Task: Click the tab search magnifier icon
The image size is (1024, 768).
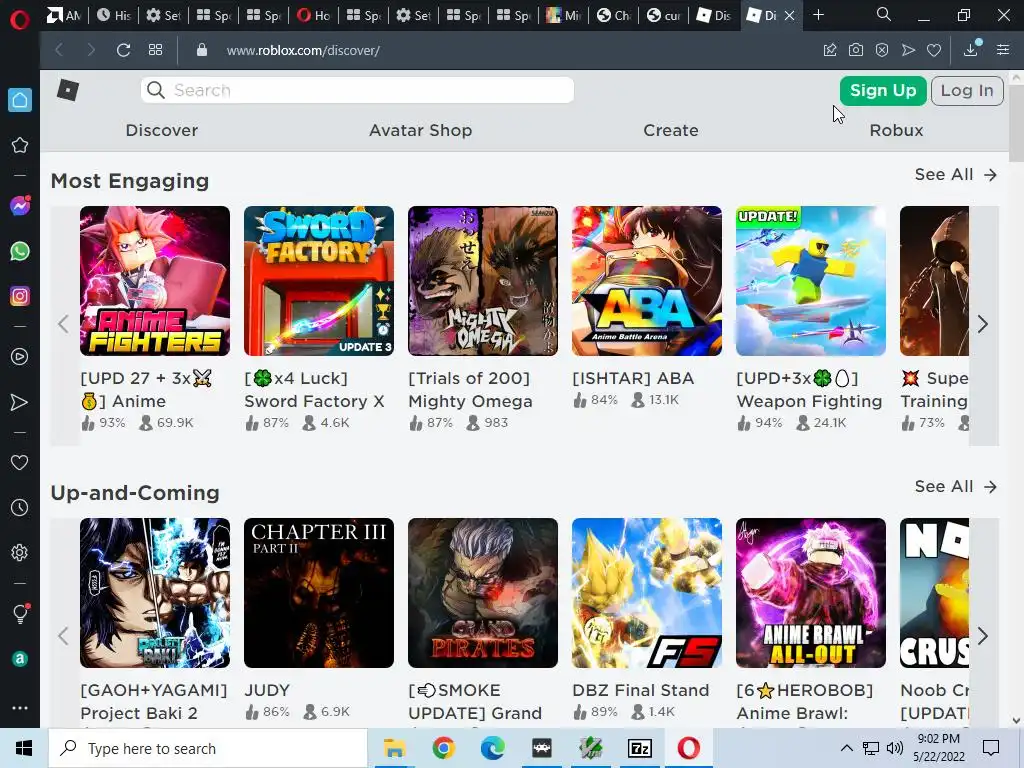Action: [x=884, y=14]
